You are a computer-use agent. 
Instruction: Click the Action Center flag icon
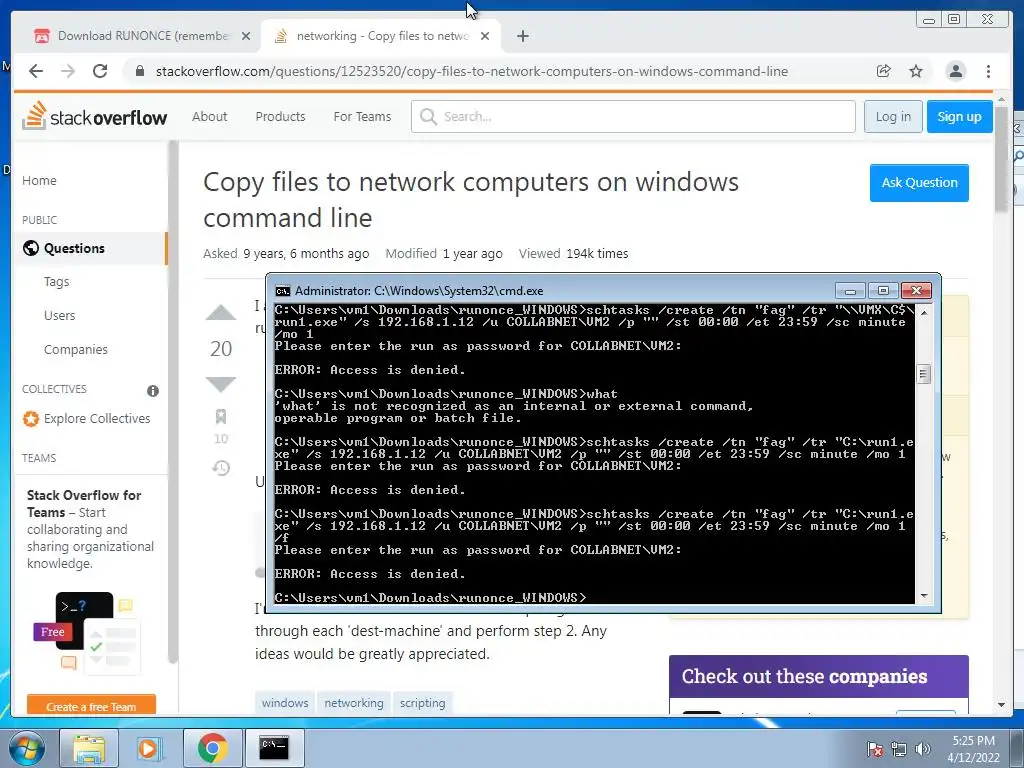pyautogui.click(x=875, y=749)
